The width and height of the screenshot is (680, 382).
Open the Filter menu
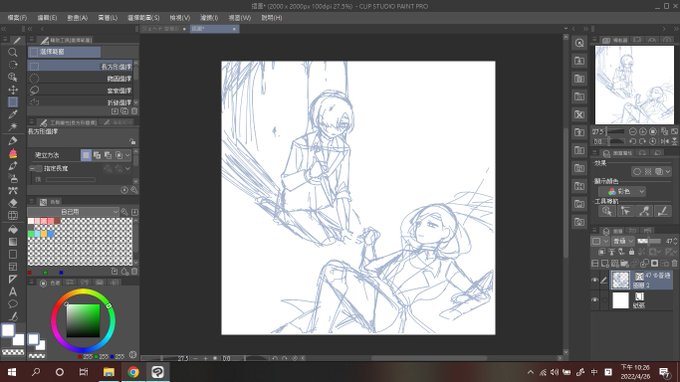209,18
